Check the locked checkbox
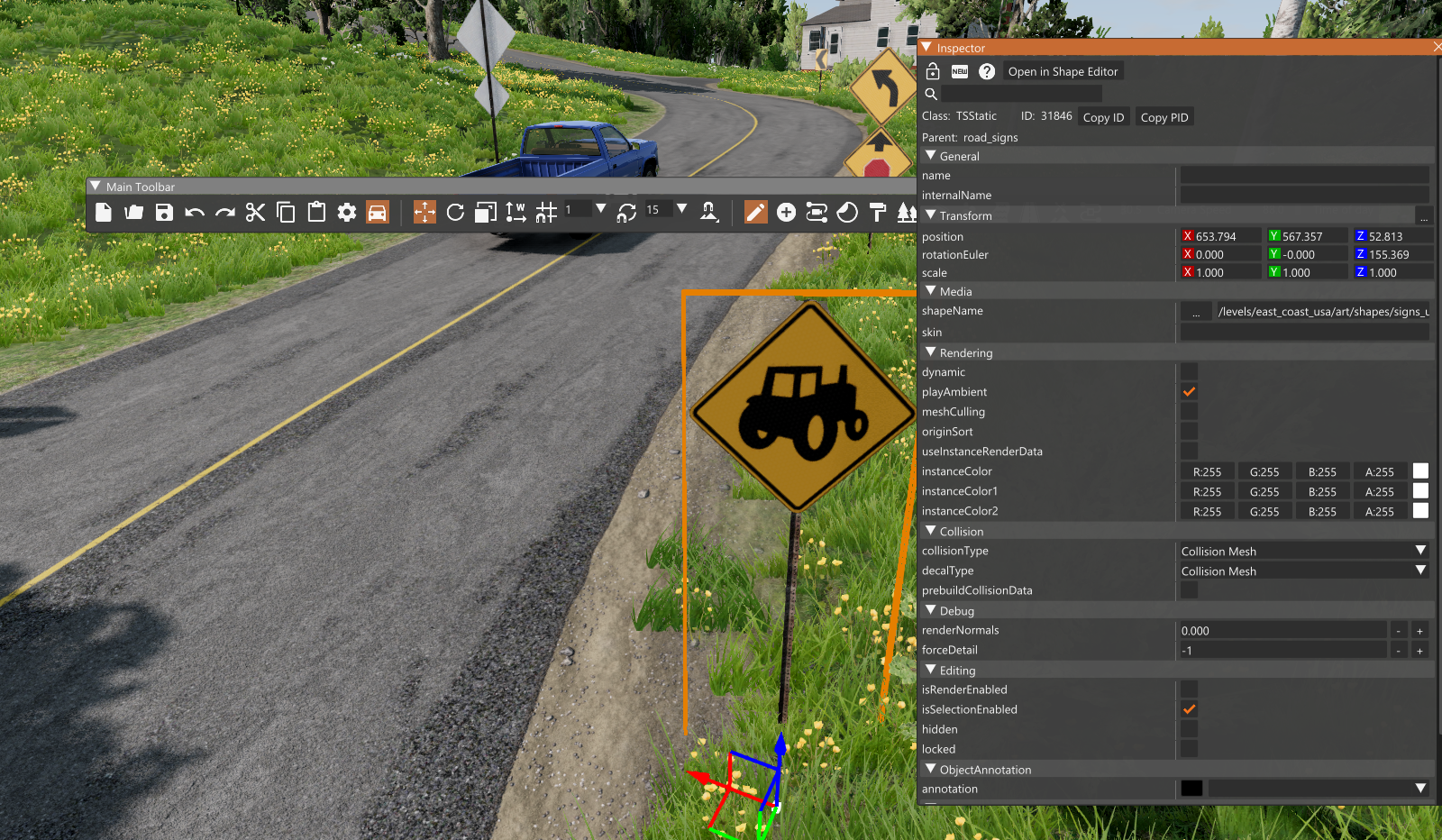The image size is (1442, 840). pyautogui.click(x=1190, y=749)
